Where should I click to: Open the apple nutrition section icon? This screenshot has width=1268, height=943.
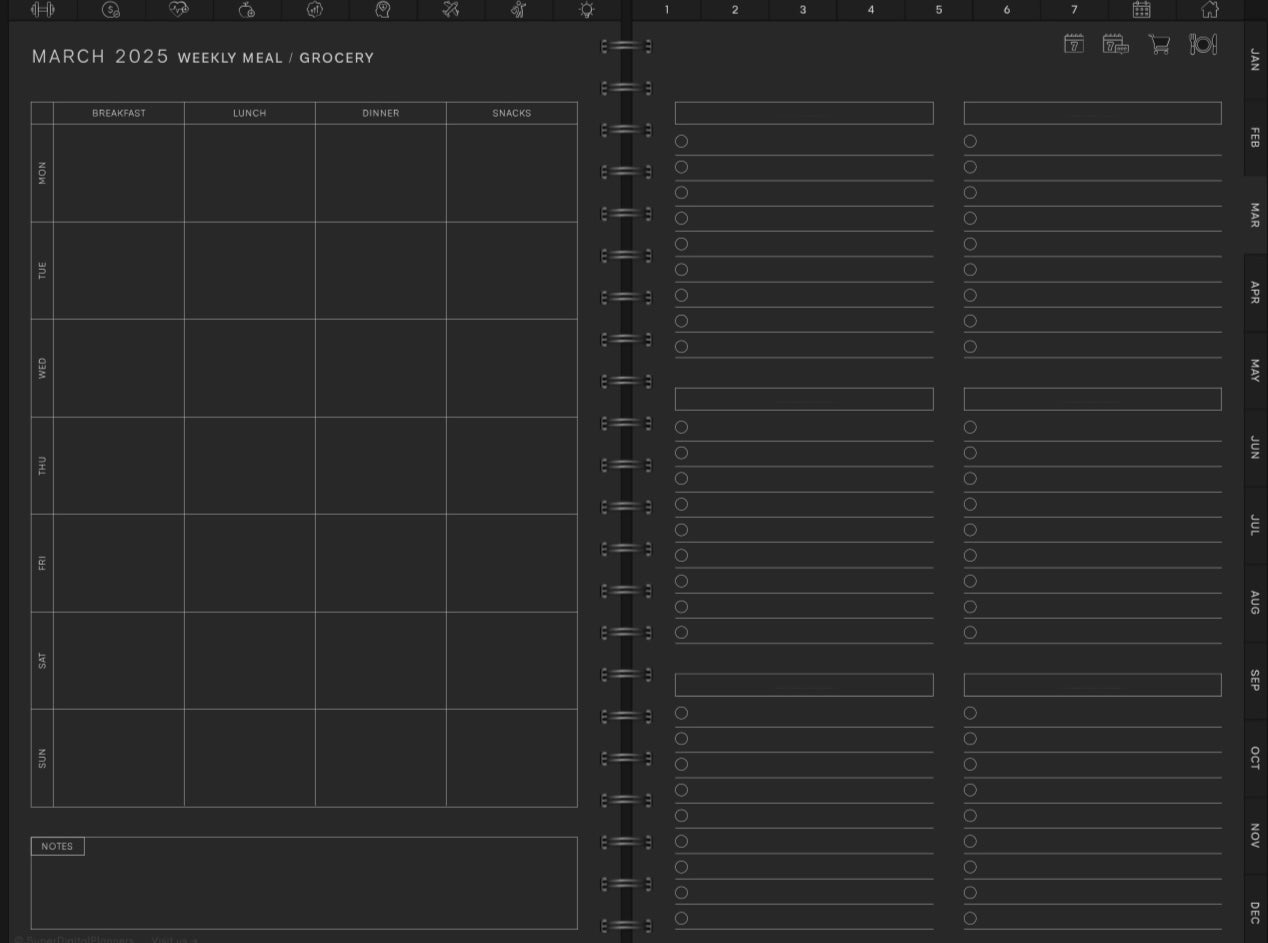(247, 10)
